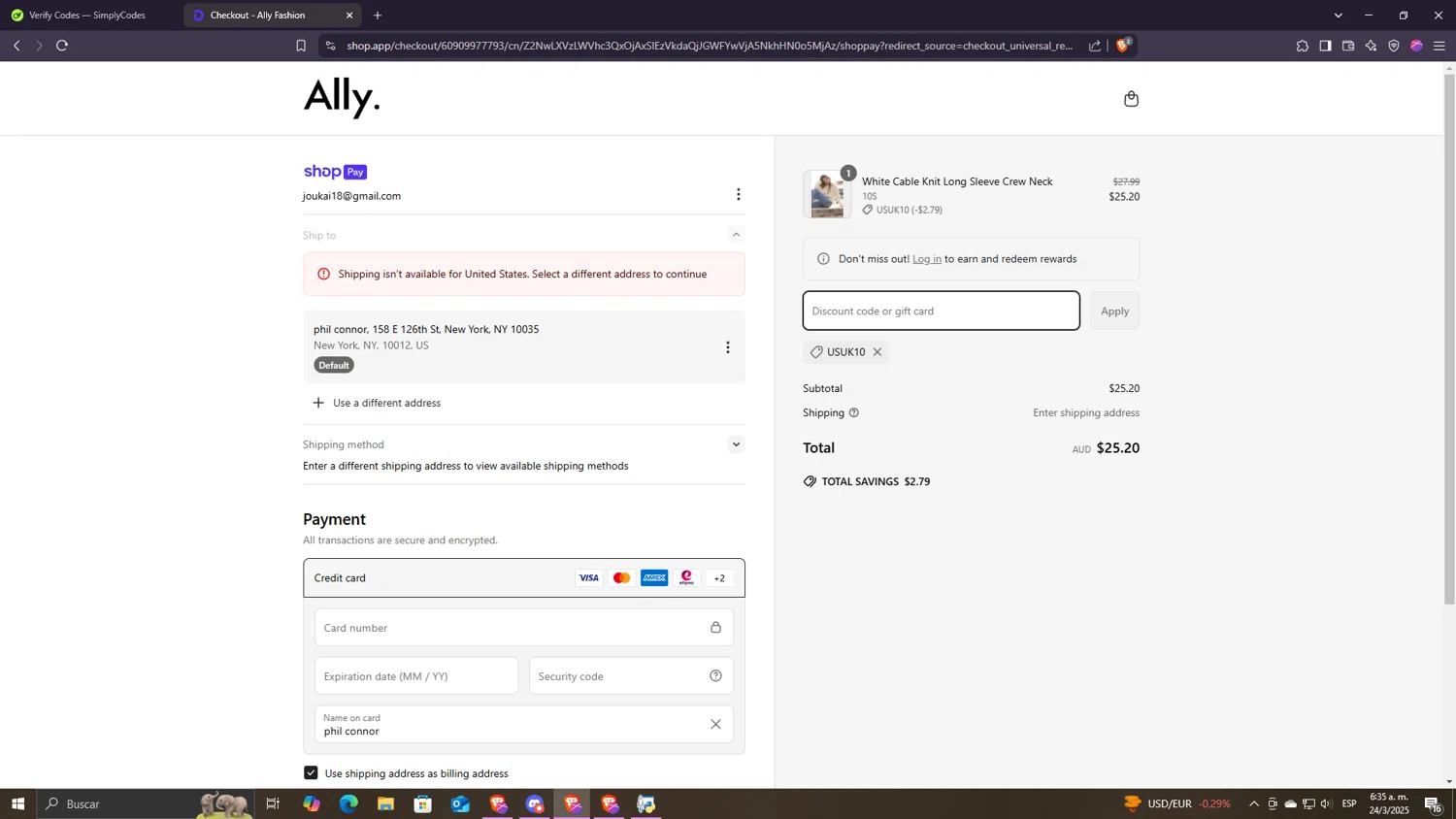Launch Microsoft Edge from the taskbar
The width and height of the screenshot is (1456, 819).
[x=348, y=803]
